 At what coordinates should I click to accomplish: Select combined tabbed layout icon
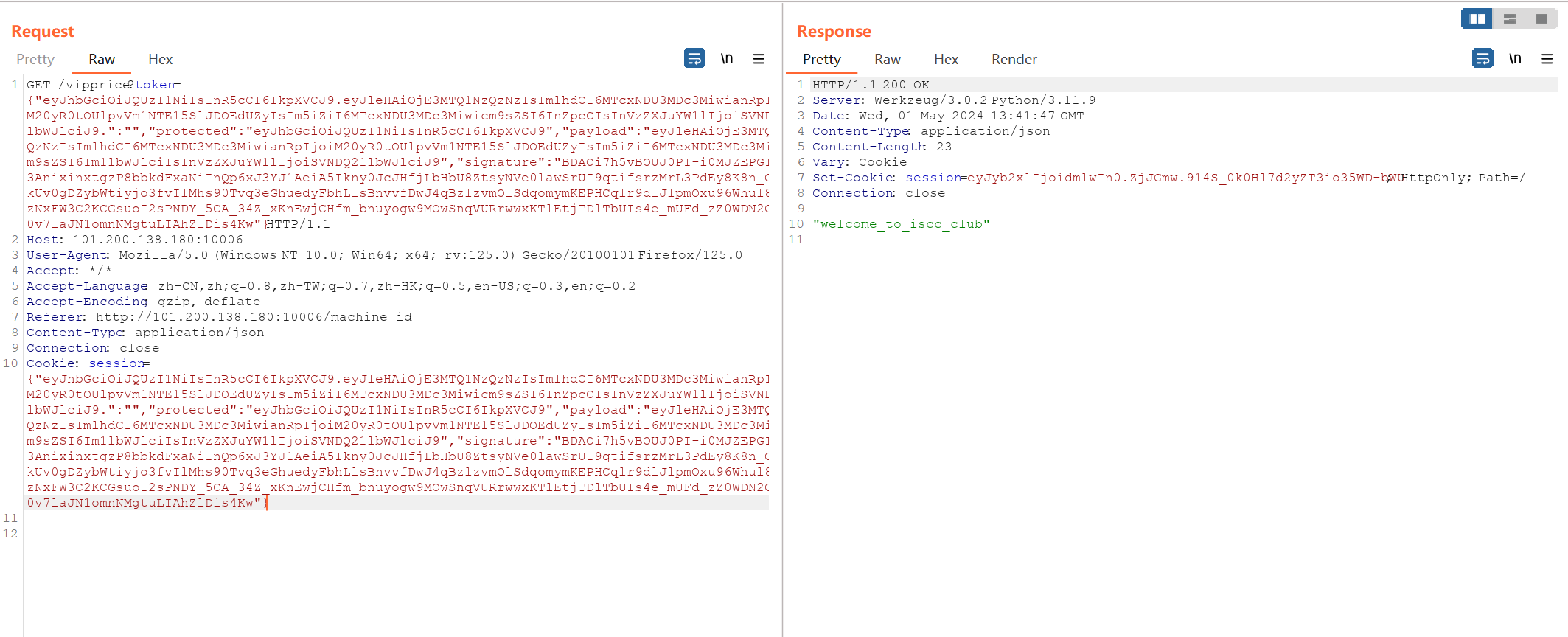(1541, 19)
